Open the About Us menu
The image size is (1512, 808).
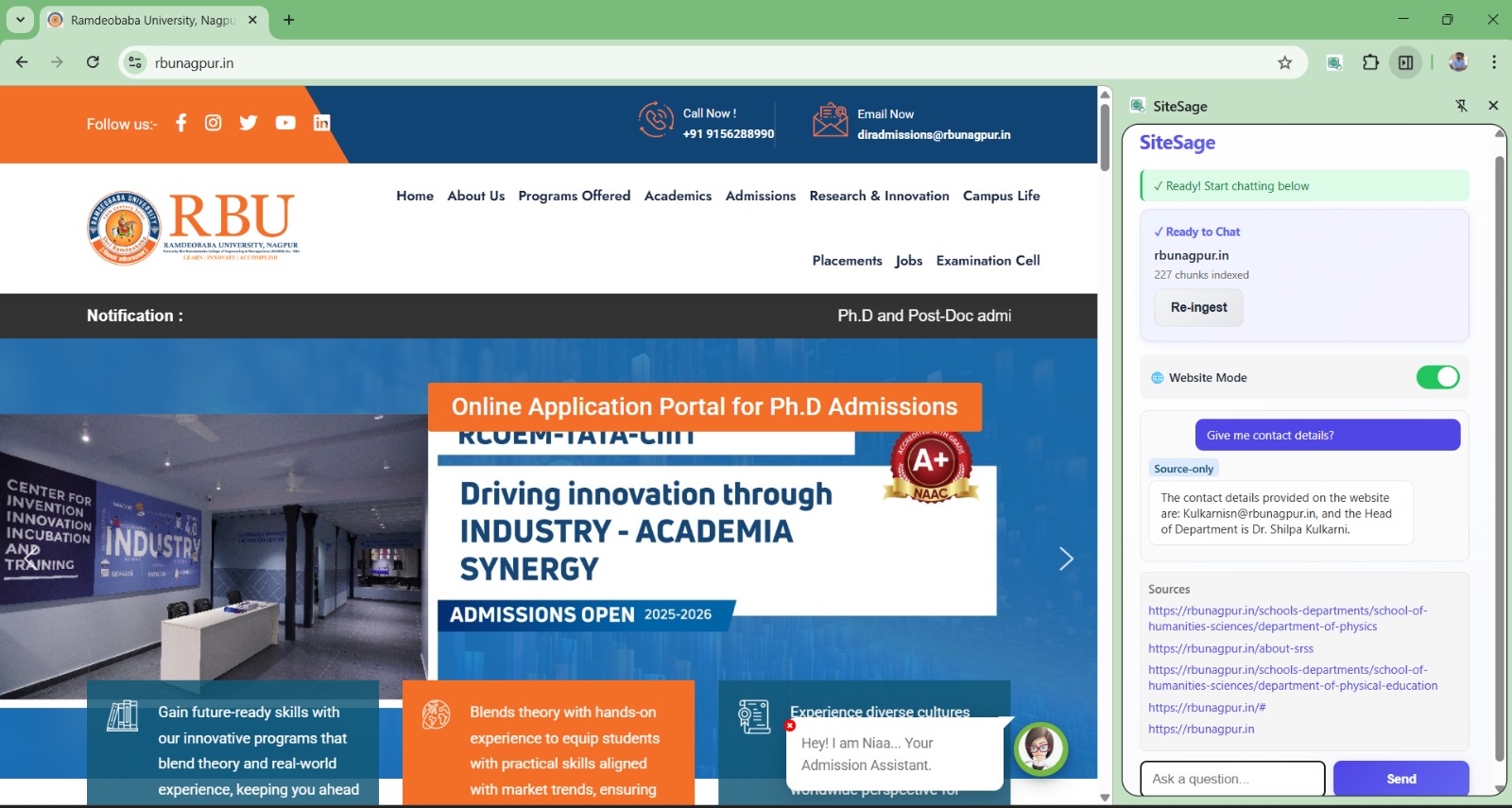476,196
